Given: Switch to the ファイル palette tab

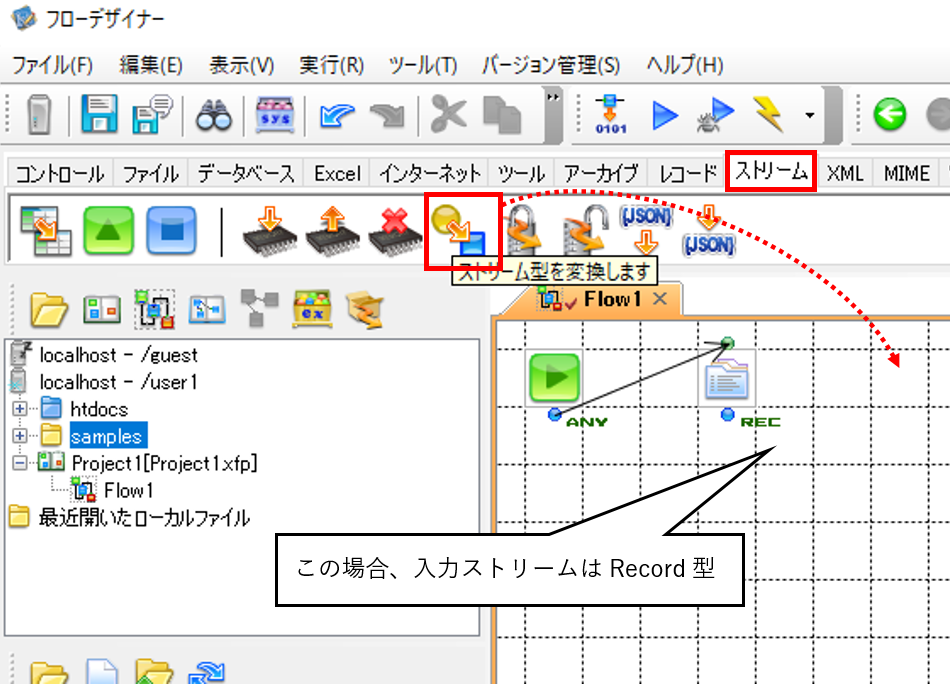Looking at the screenshot, I should point(150,173).
